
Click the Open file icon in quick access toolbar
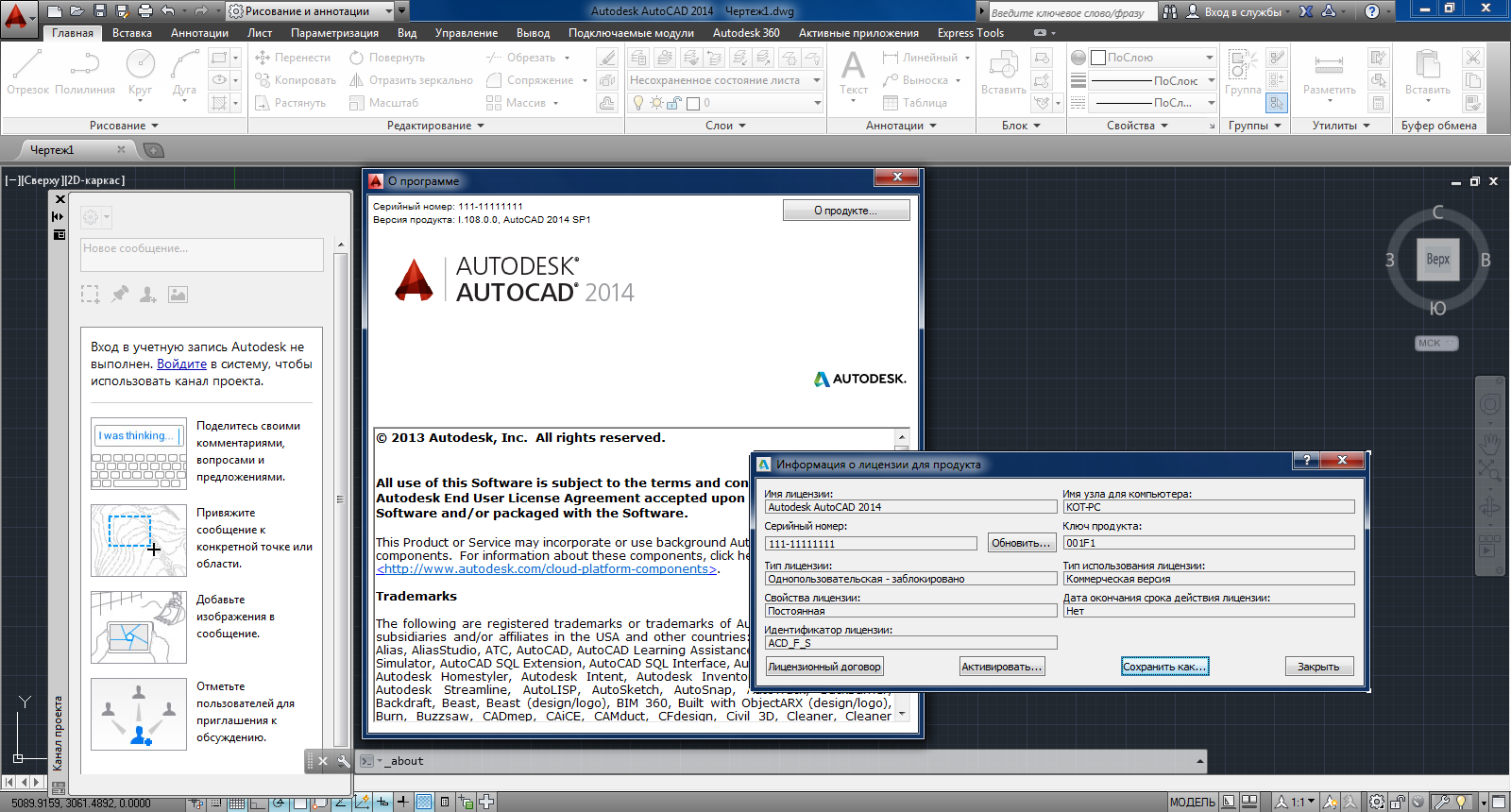[76, 11]
